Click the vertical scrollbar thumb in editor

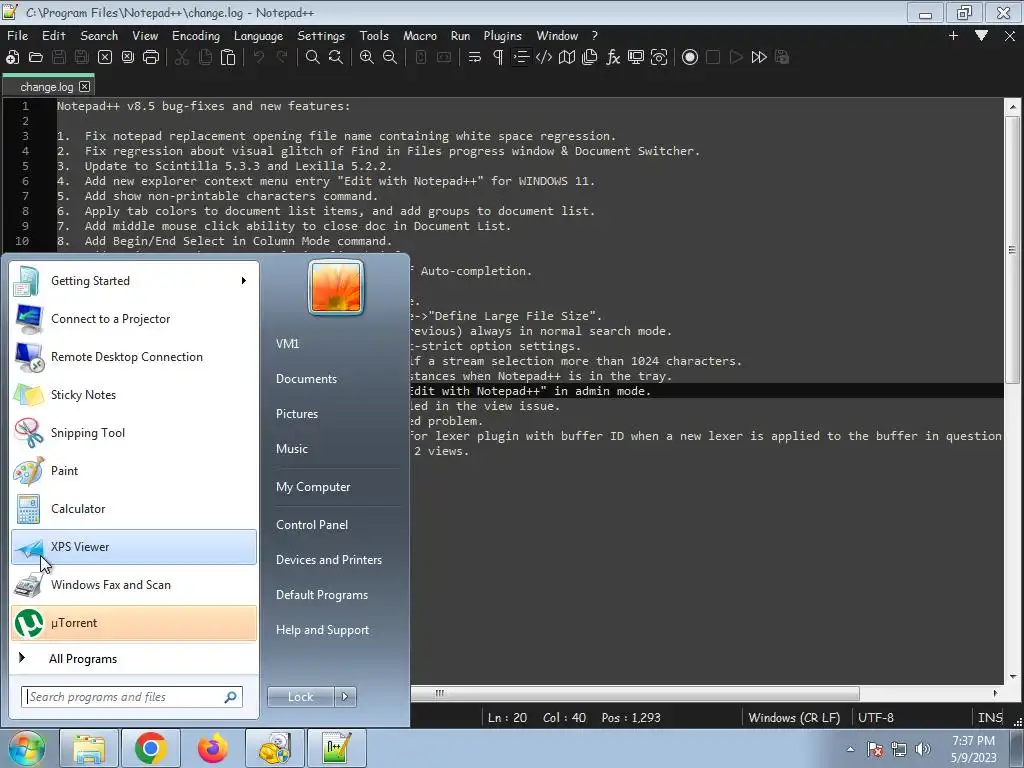1012,250
